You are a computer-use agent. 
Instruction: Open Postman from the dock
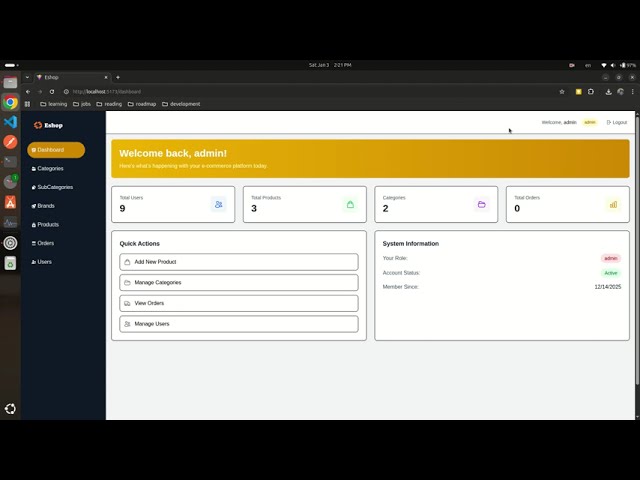coord(10,142)
